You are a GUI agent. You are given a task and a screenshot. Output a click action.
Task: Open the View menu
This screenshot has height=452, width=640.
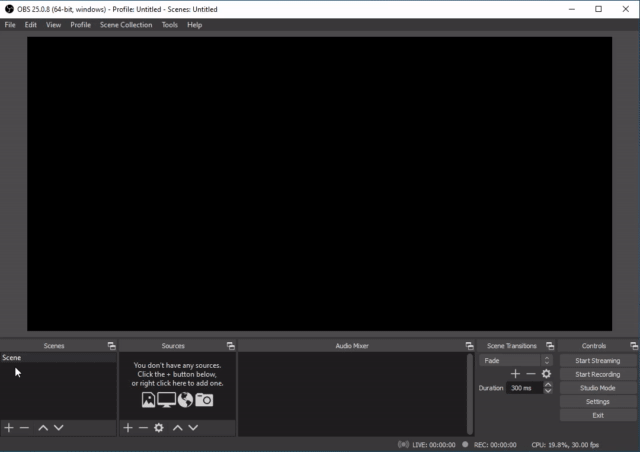pyautogui.click(x=53, y=25)
